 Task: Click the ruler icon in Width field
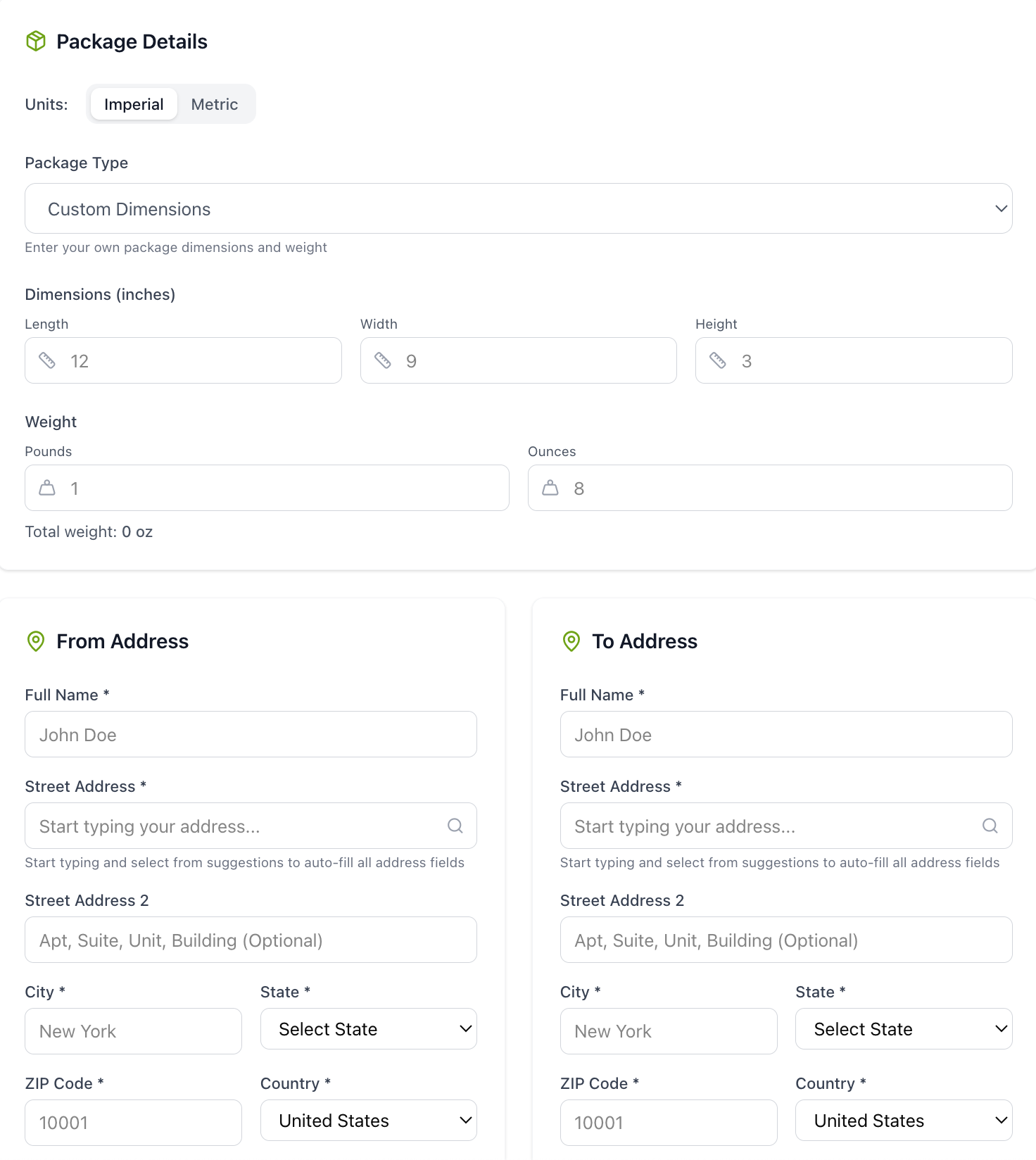point(383,360)
